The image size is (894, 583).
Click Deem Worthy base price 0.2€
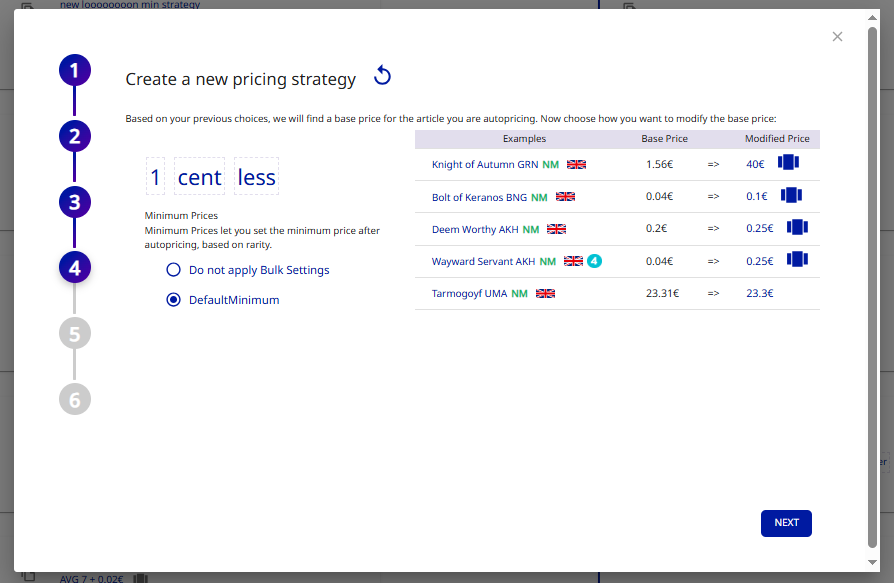(x=656, y=228)
